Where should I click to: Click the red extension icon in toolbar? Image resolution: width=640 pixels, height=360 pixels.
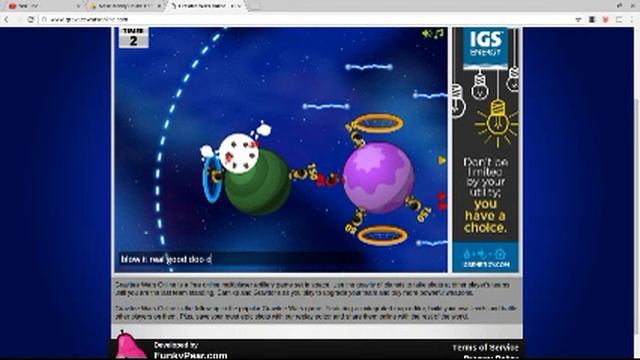pos(605,19)
